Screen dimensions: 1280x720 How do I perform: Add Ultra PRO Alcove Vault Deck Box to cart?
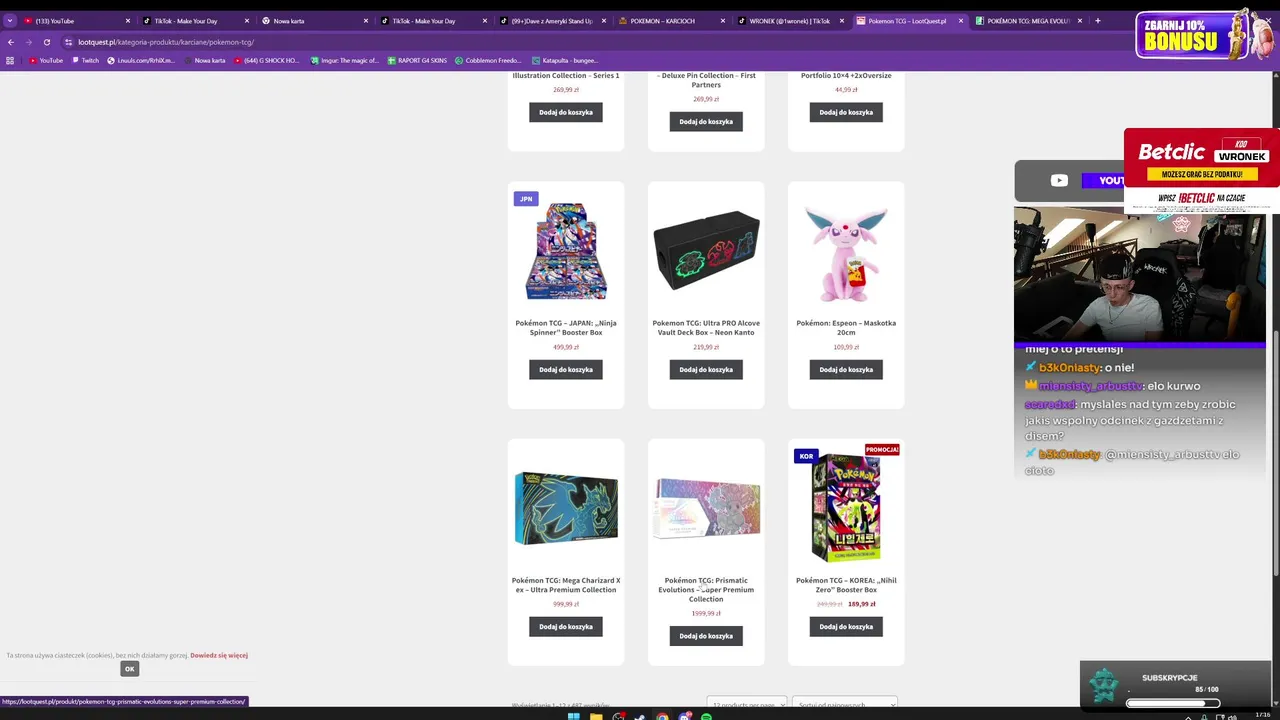(706, 370)
